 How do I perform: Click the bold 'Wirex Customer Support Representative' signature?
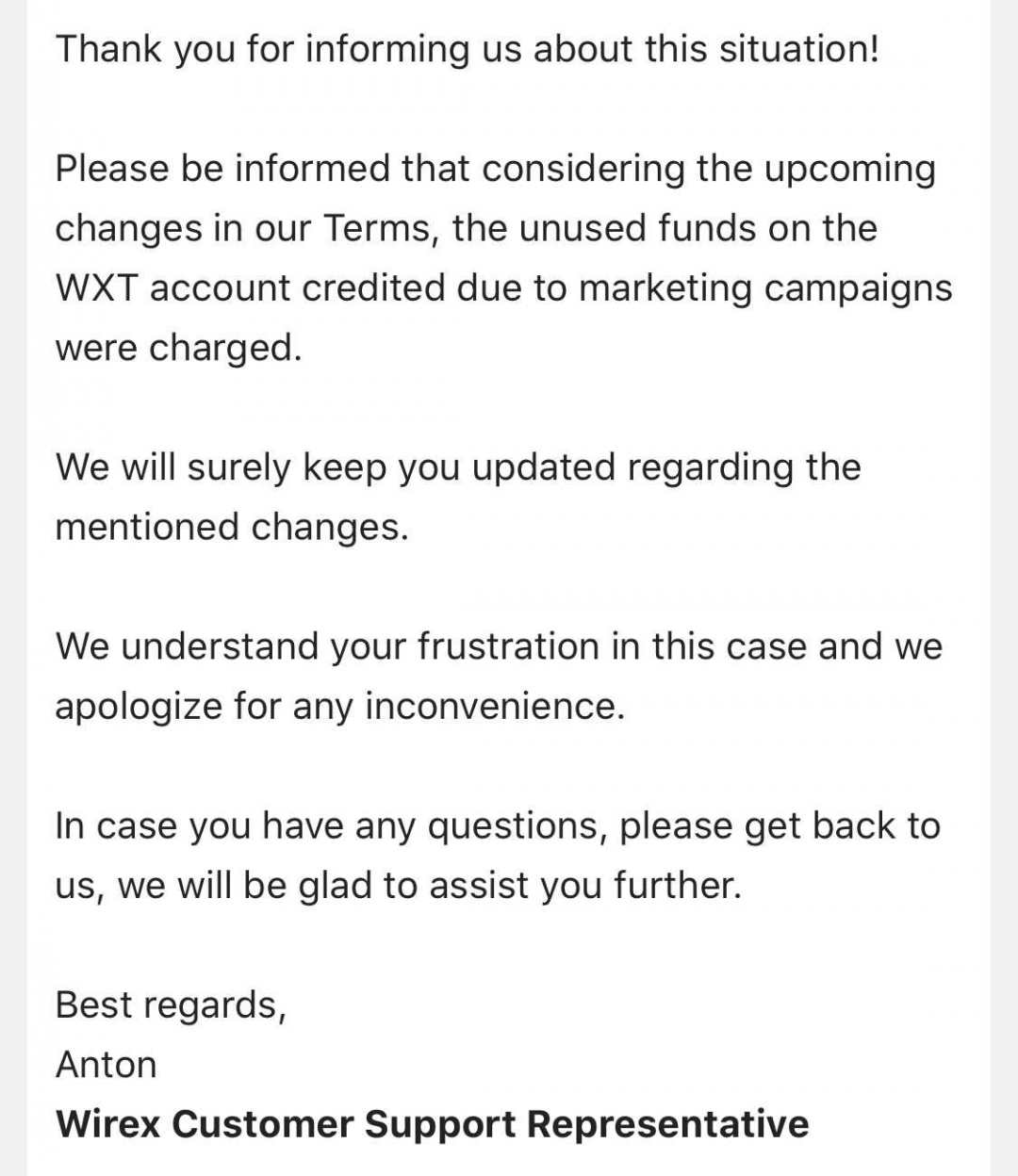[x=432, y=1124]
